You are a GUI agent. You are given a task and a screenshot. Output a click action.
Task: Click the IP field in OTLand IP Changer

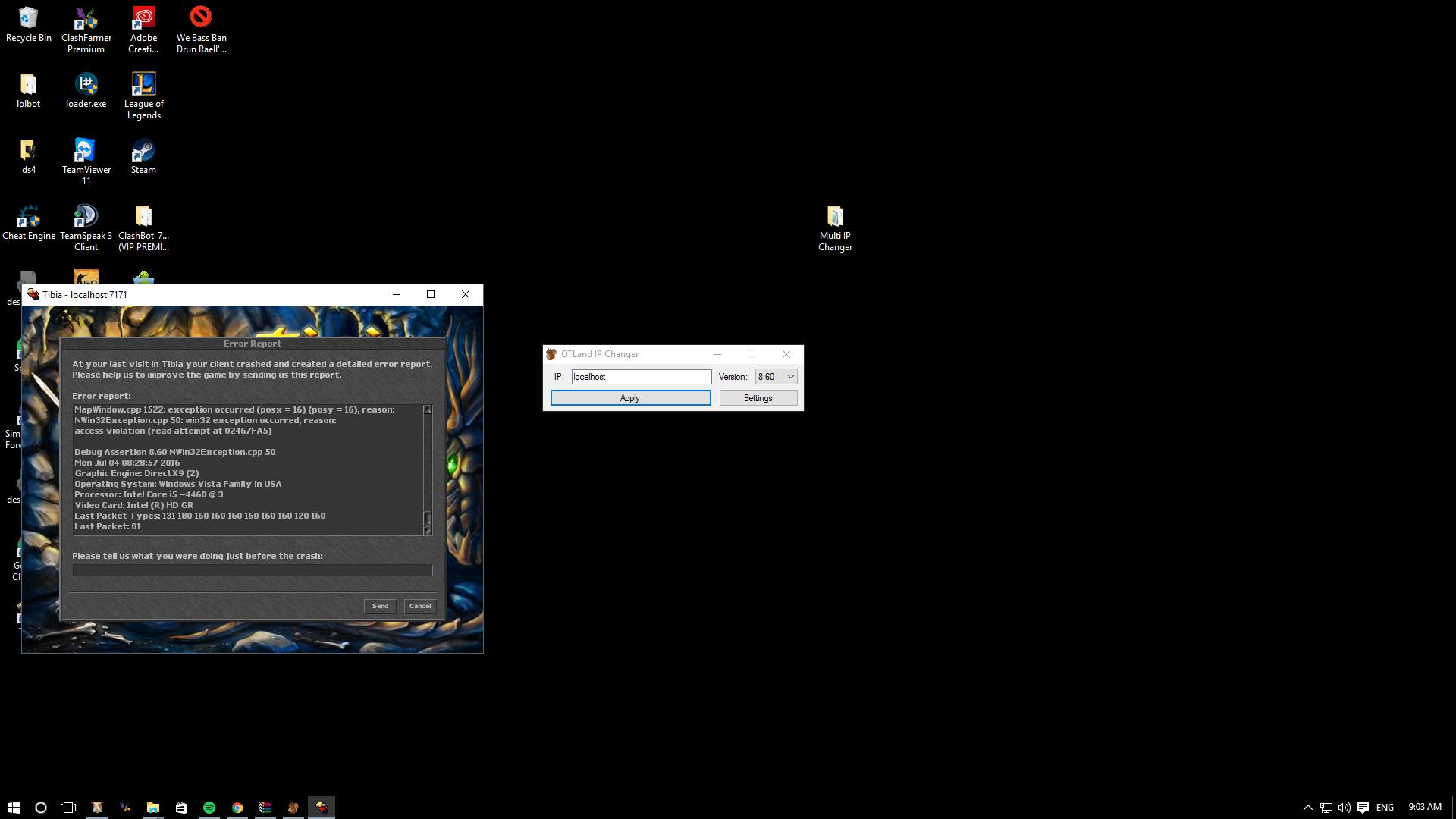[x=642, y=377]
